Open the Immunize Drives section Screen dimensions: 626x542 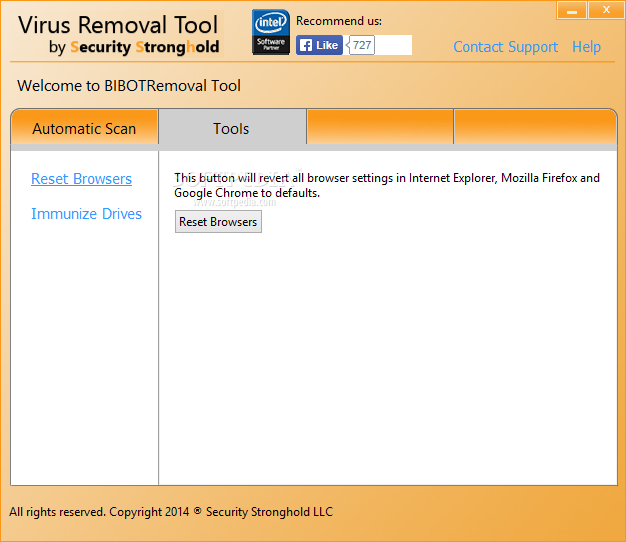86,214
